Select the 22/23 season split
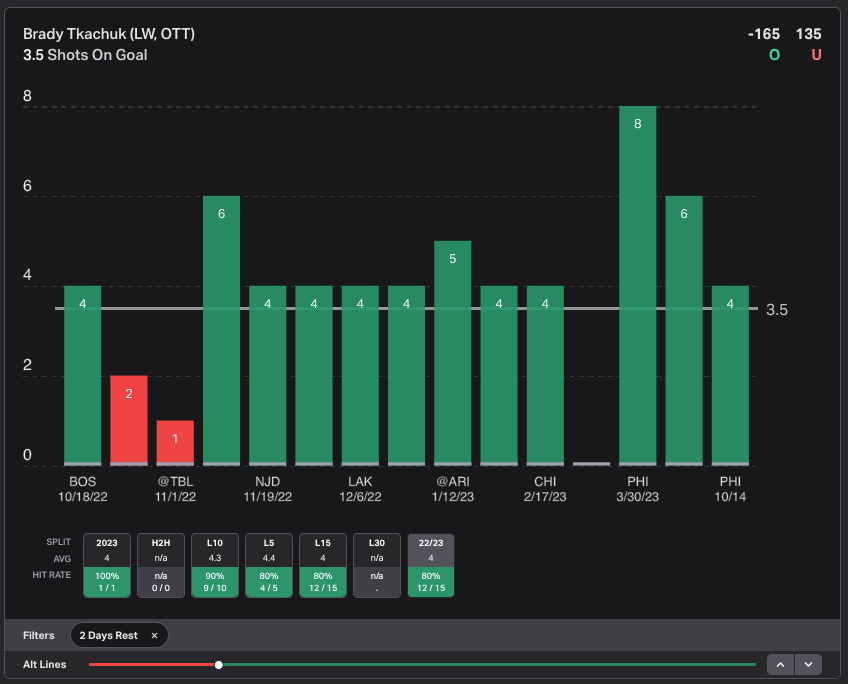Screen dimensions: 848x684 tap(431, 565)
